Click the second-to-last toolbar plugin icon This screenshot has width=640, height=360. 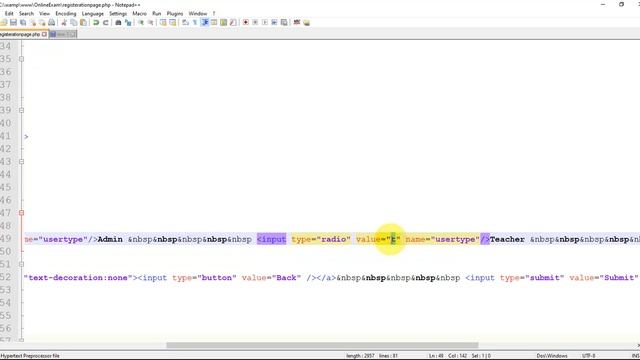[297, 22]
